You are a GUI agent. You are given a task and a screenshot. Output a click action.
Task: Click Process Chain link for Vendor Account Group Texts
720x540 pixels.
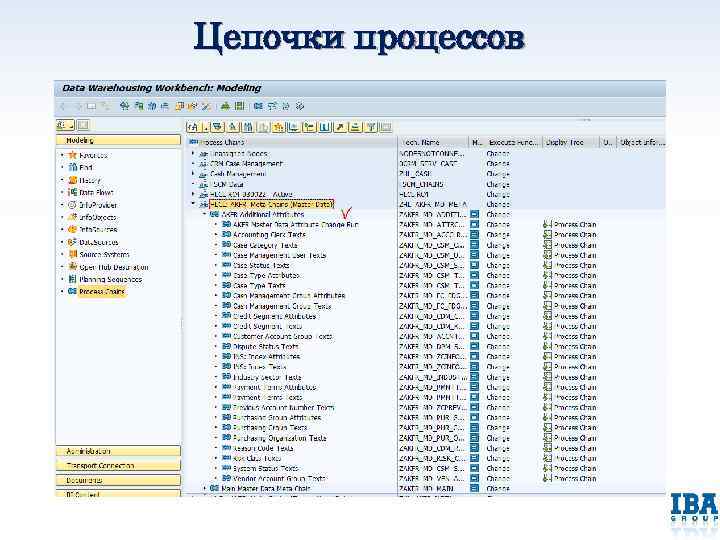575,478
